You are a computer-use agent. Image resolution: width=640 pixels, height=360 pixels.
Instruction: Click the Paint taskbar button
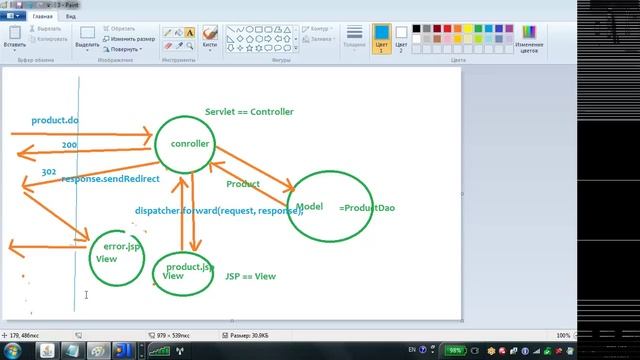98,351
